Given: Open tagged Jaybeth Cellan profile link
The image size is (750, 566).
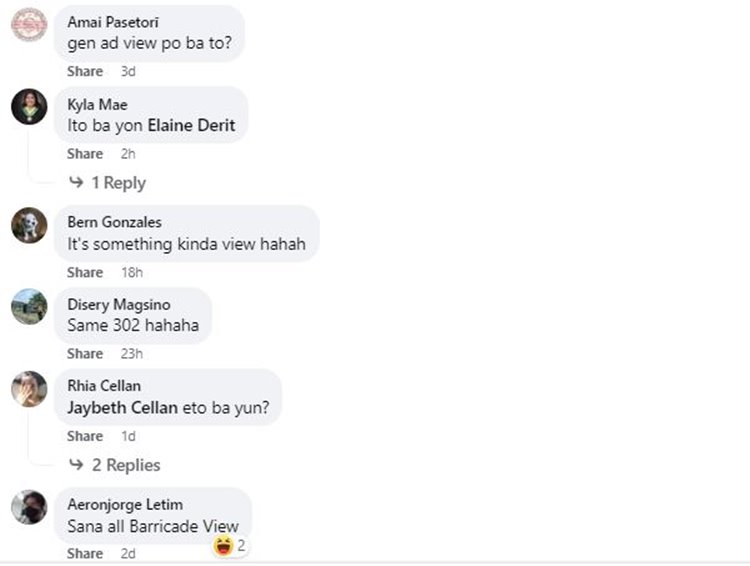Looking at the screenshot, I should pyautogui.click(x=122, y=408).
